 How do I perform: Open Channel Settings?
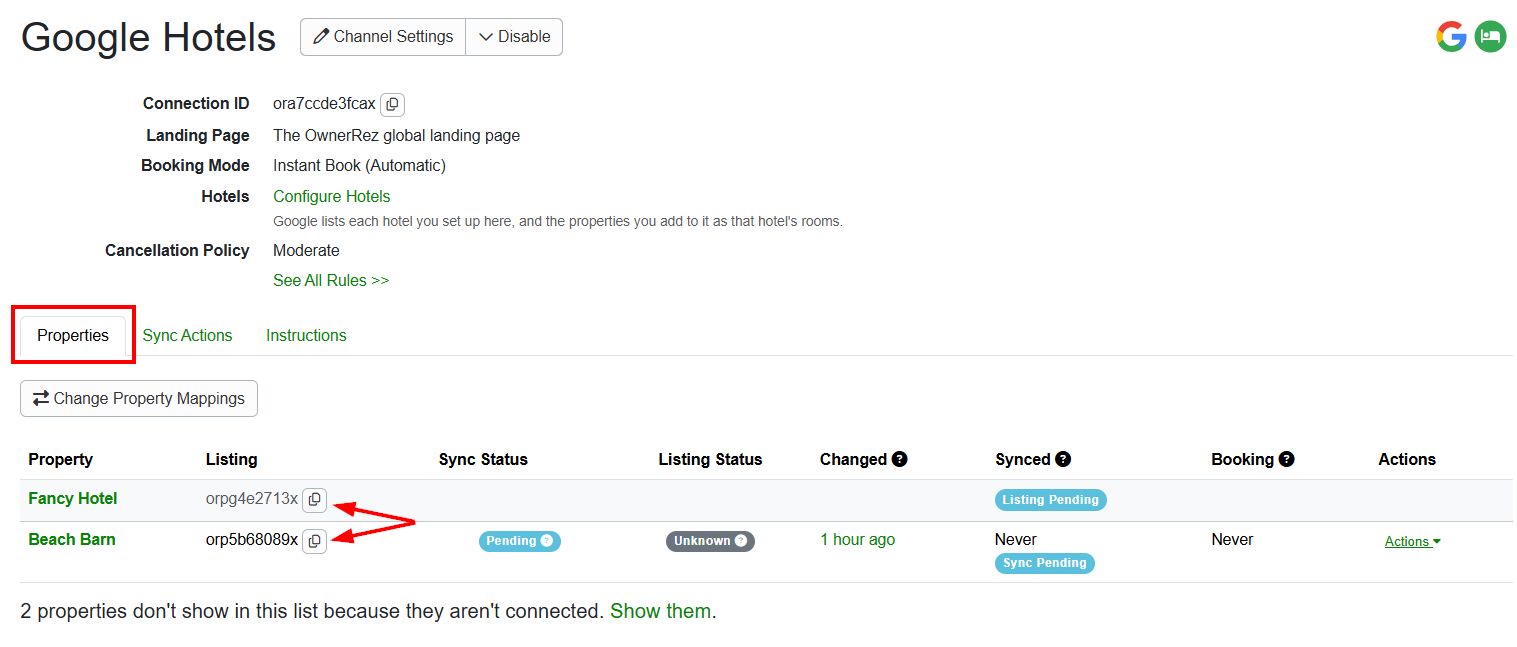[383, 37]
